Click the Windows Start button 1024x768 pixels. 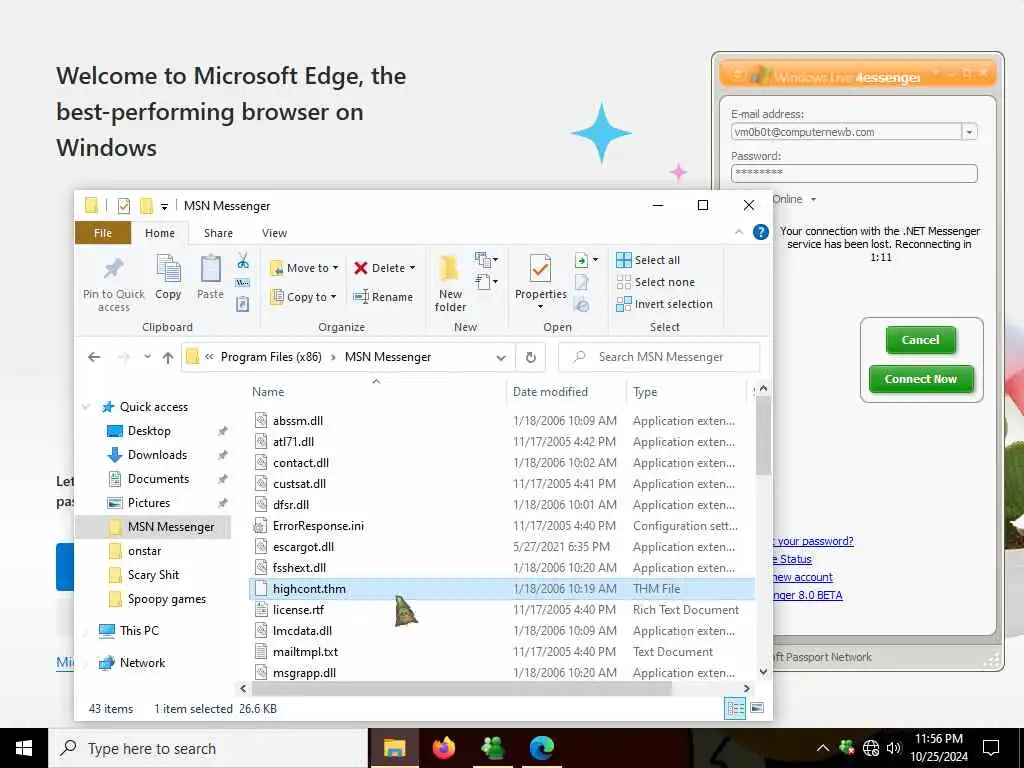(24, 748)
